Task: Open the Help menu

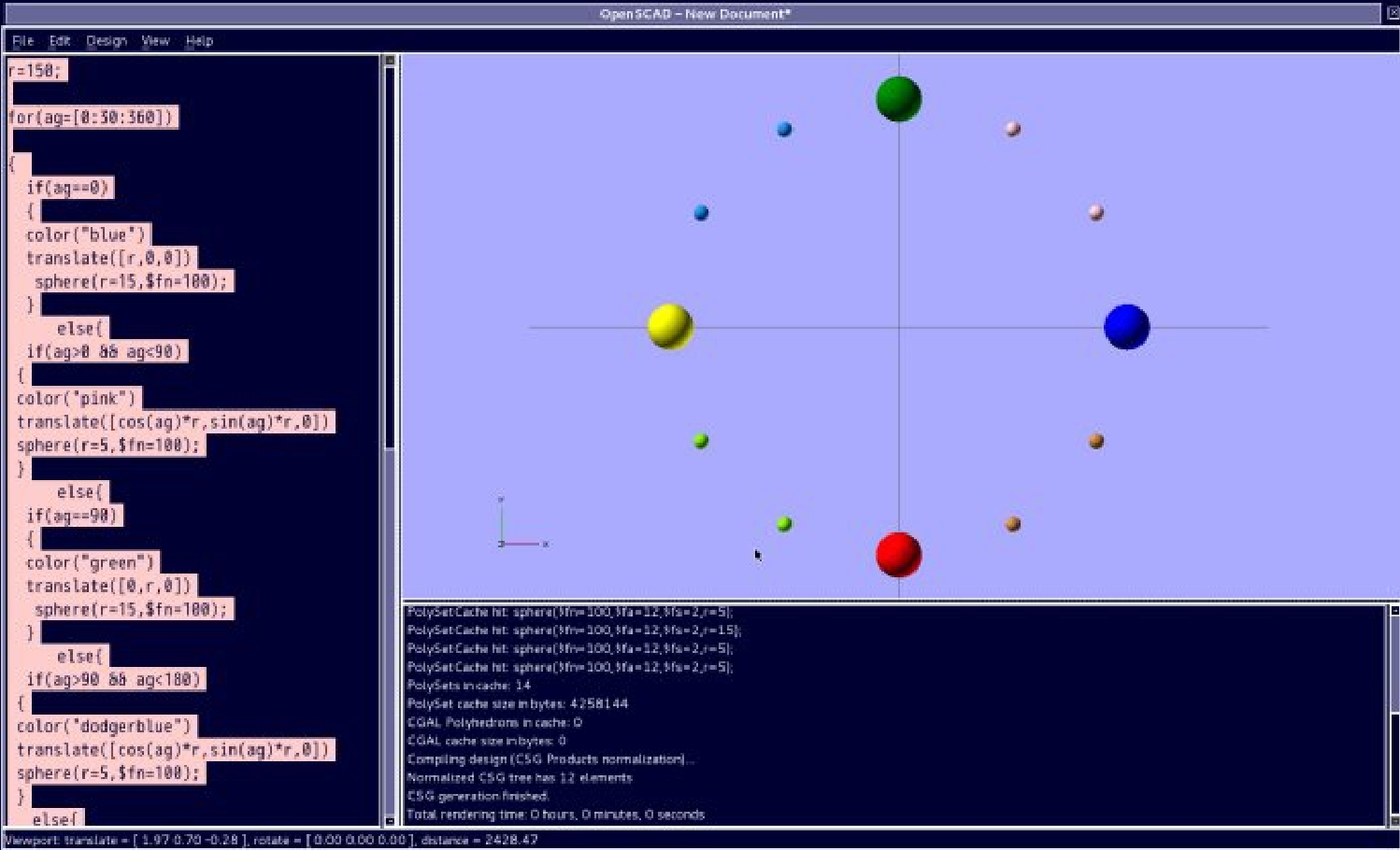Action: [x=199, y=41]
